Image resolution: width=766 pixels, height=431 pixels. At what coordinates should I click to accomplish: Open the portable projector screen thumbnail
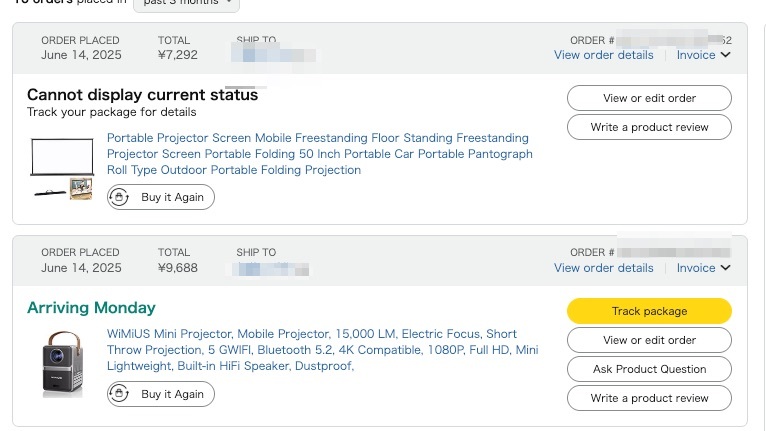pyautogui.click(x=62, y=169)
